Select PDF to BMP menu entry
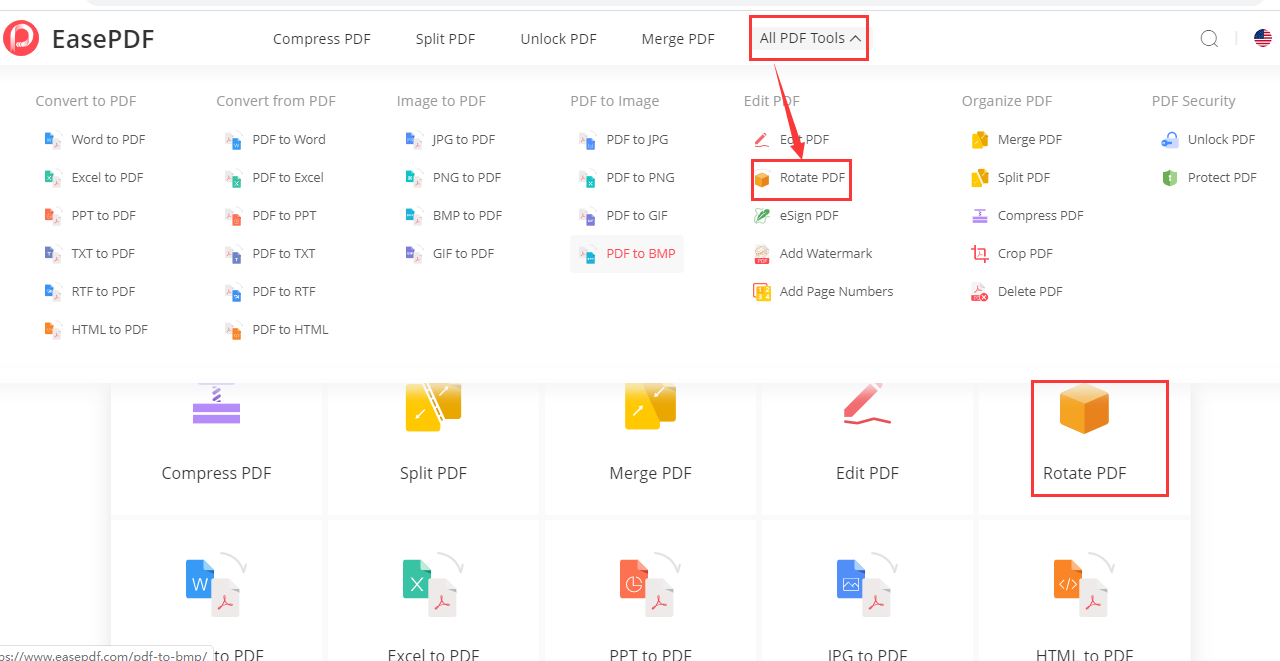1280x661 pixels. (627, 254)
